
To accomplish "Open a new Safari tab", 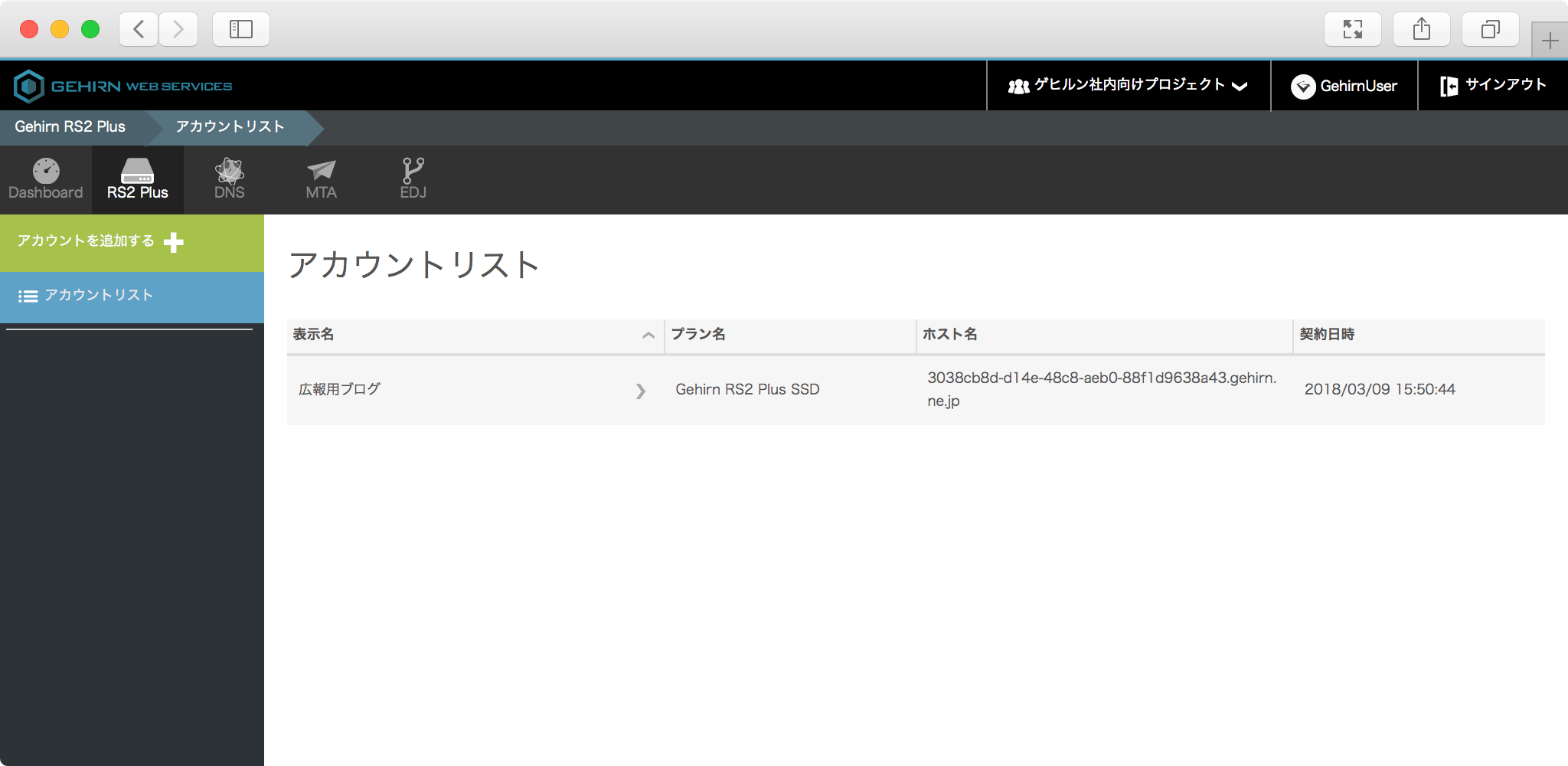I will [1550, 41].
